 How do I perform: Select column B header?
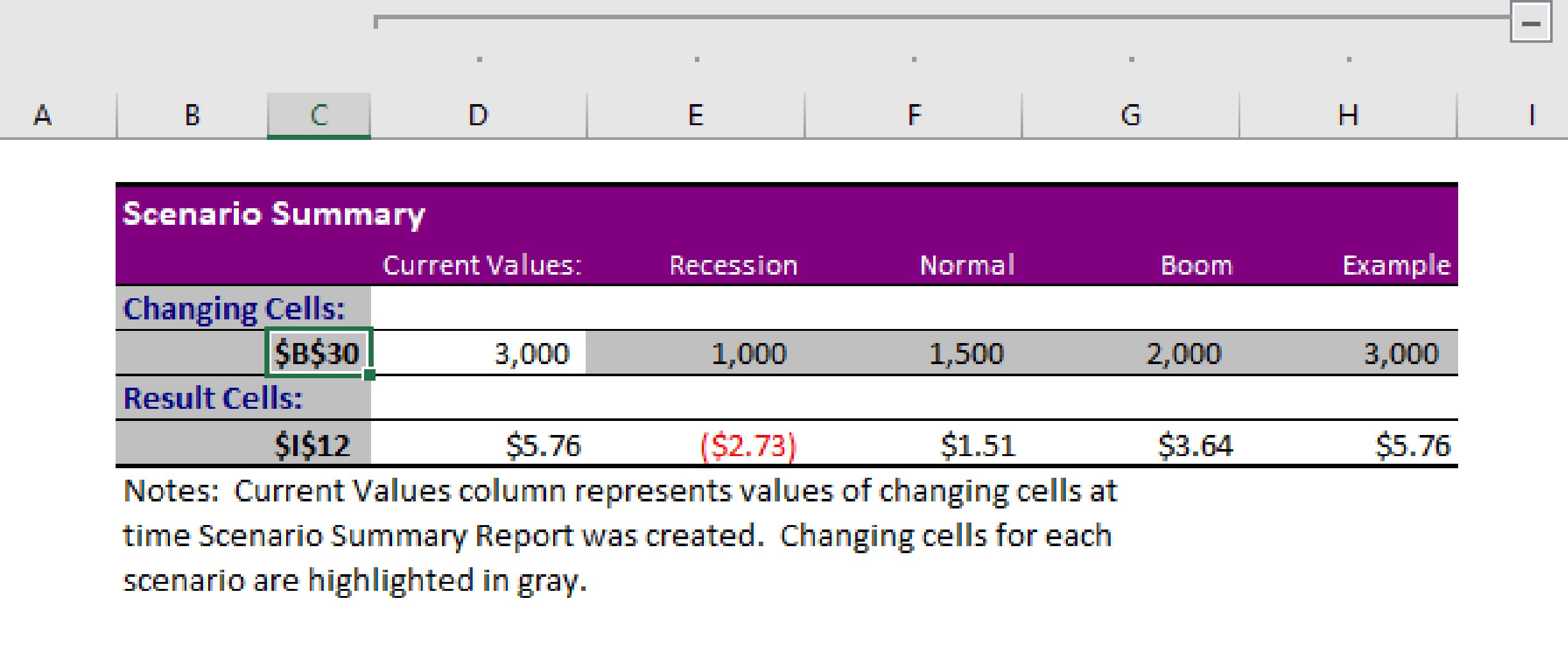[192, 116]
